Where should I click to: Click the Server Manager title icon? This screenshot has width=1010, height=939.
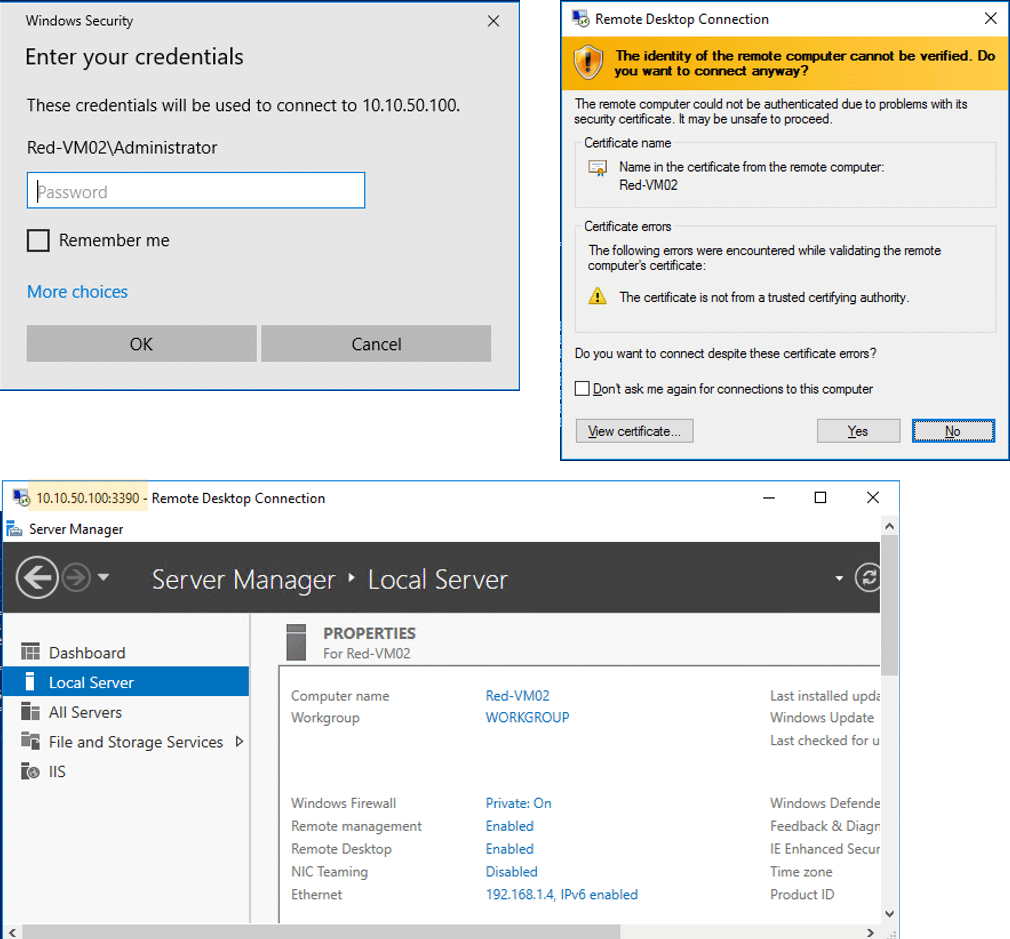click(x=14, y=529)
